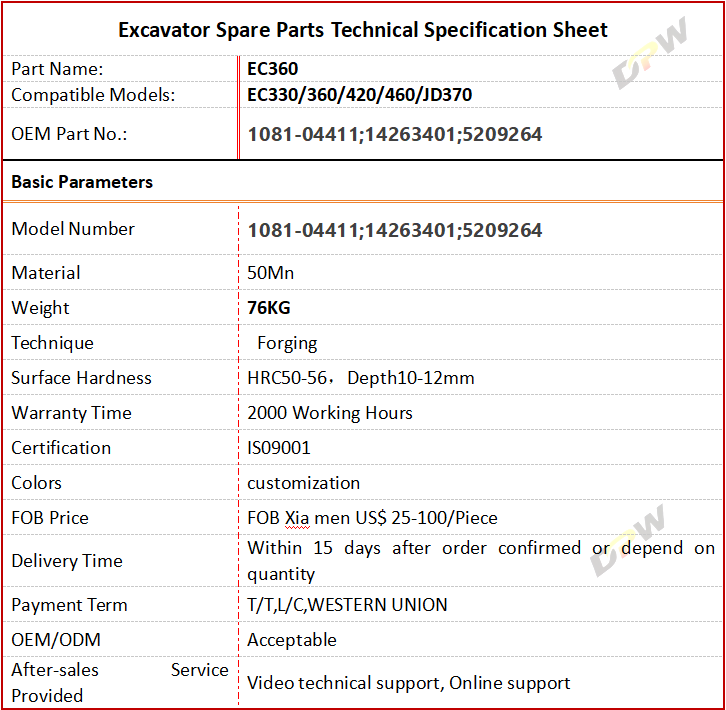
Task: Select the 'Model Number' label
Action: 73,229
